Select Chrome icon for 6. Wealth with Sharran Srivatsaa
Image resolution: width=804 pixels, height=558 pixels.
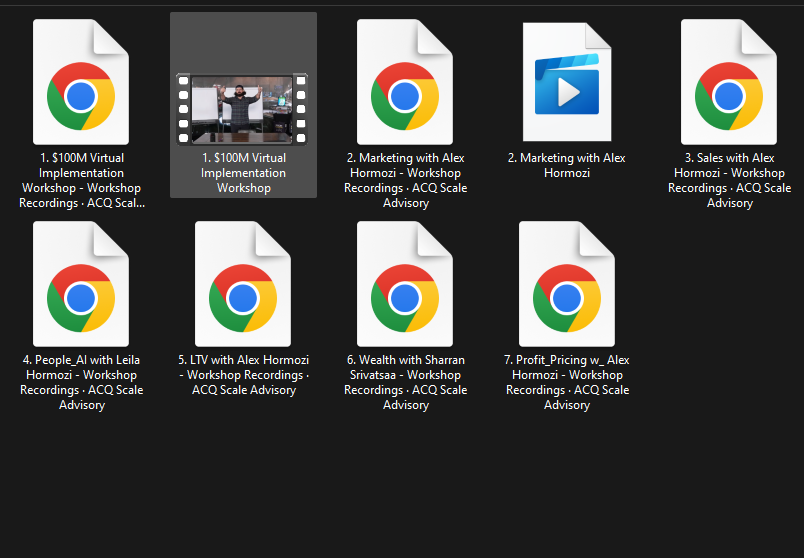[x=405, y=298]
